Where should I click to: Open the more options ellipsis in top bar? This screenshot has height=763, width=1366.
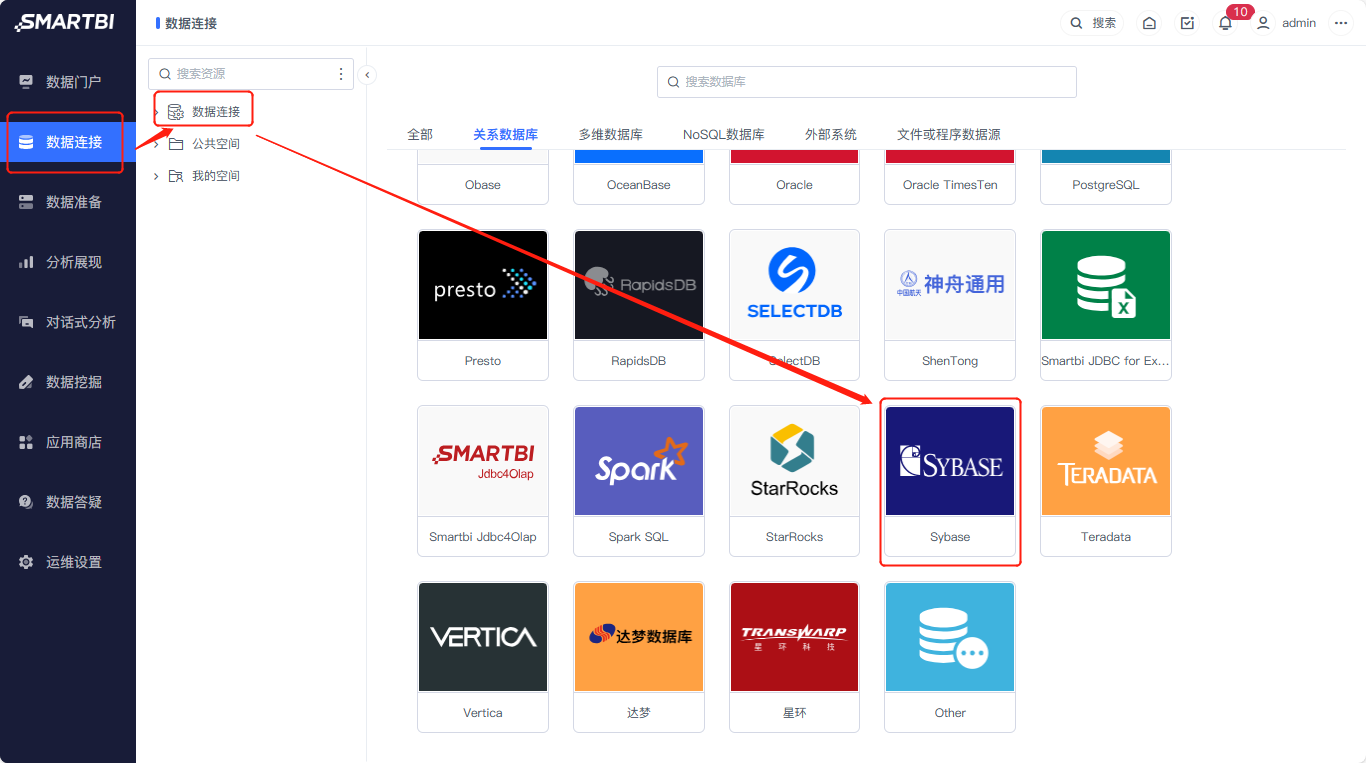1341,23
